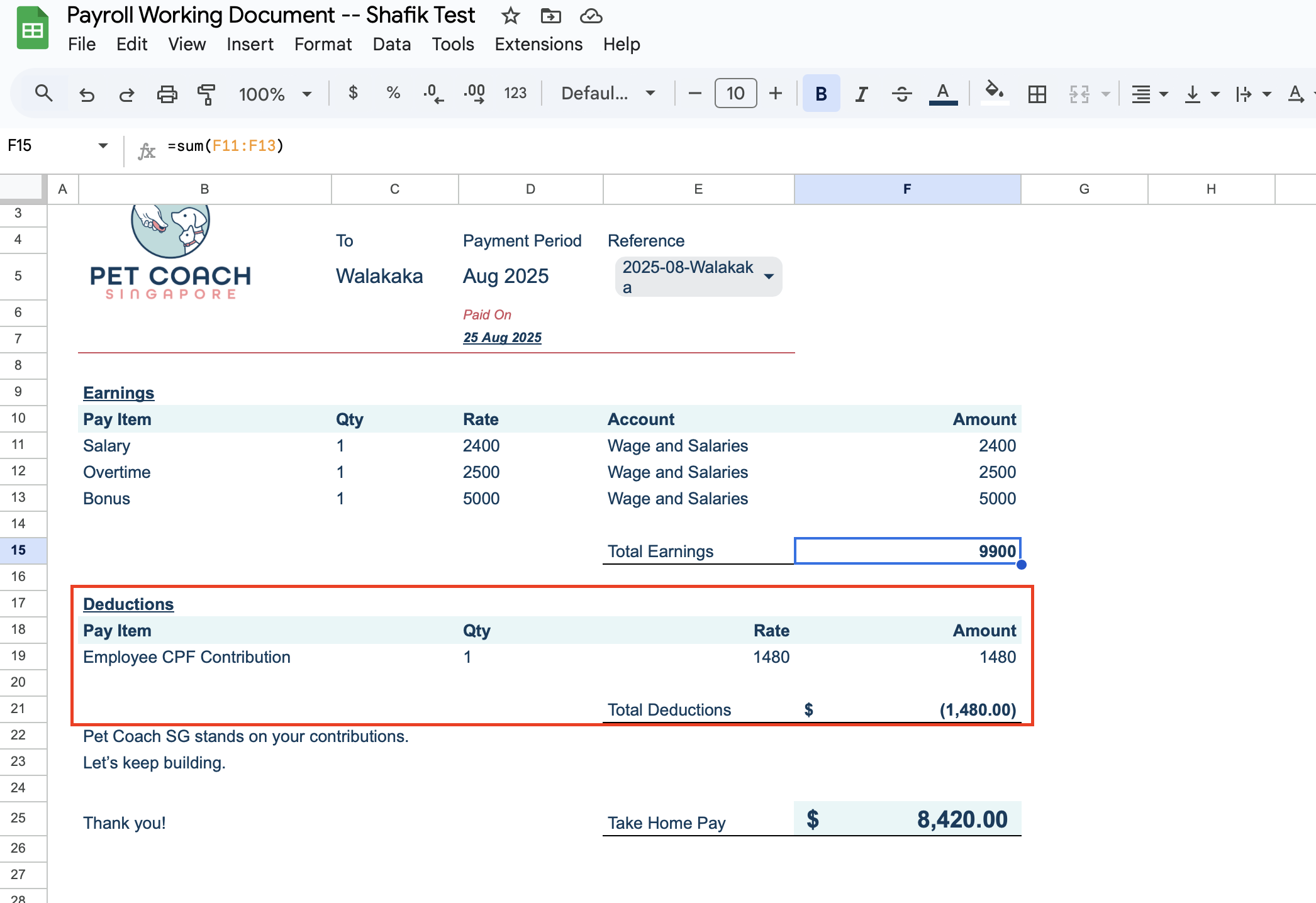
Task: Toggle bold formatting
Action: pos(821,94)
